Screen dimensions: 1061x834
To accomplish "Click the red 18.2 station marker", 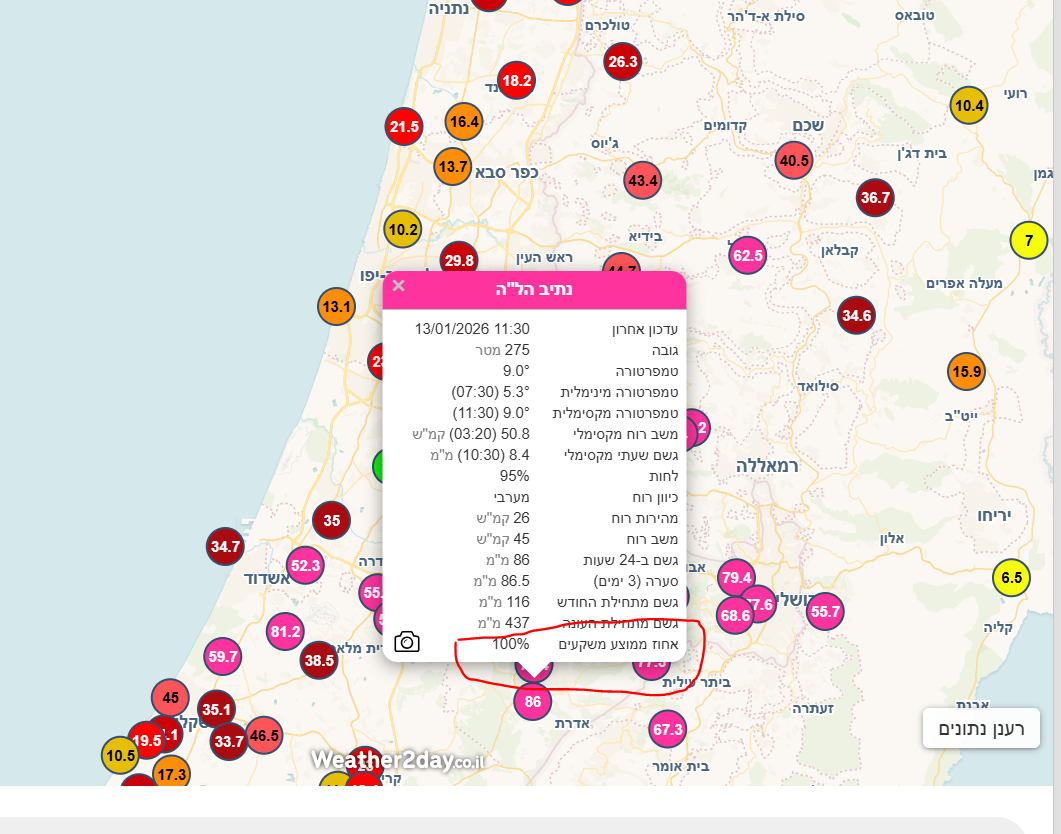I will pyautogui.click(x=516, y=80).
